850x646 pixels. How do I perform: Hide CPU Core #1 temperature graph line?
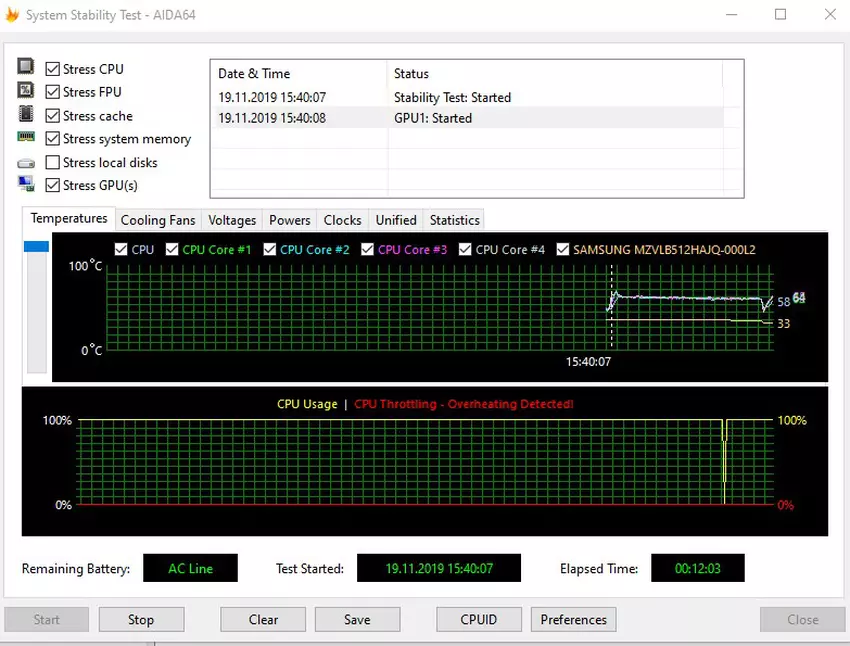pyautogui.click(x=173, y=249)
